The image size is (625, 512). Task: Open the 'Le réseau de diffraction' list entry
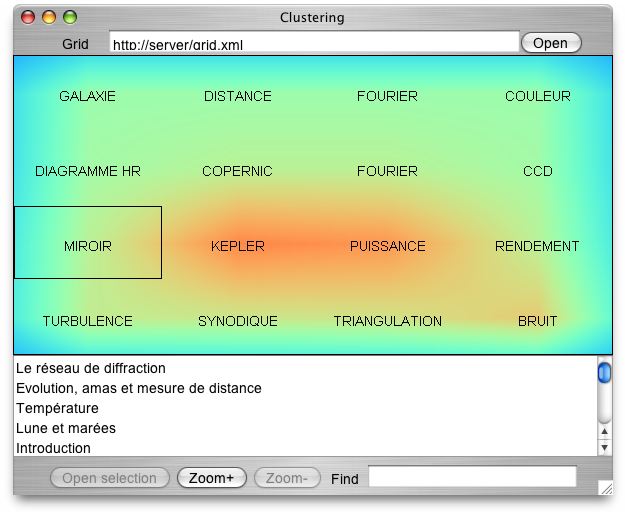[x=91, y=369]
